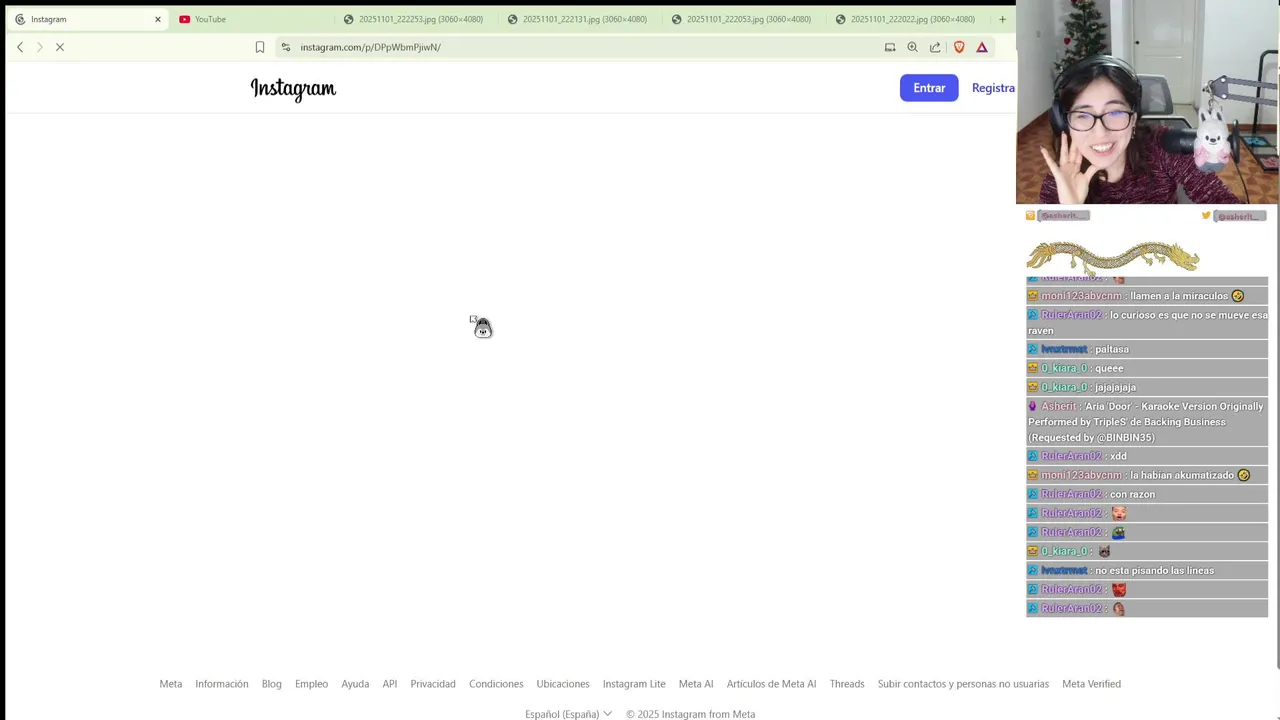Viewport: 1280px width, 720px height.
Task: Open the Instagram Lite footer link
Action: point(634,684)
